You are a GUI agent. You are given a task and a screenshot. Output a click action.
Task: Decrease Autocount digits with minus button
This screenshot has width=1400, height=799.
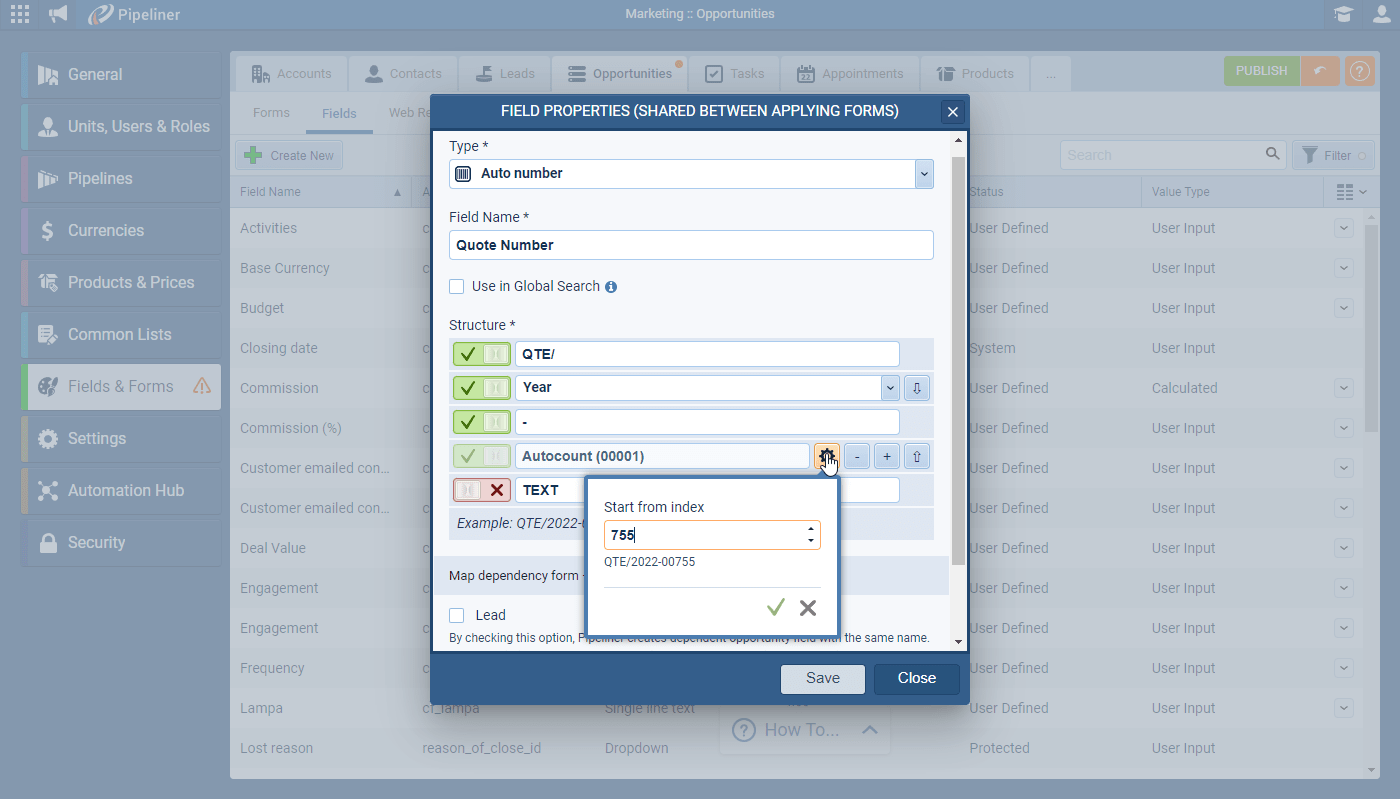click(x=856, y=457)
